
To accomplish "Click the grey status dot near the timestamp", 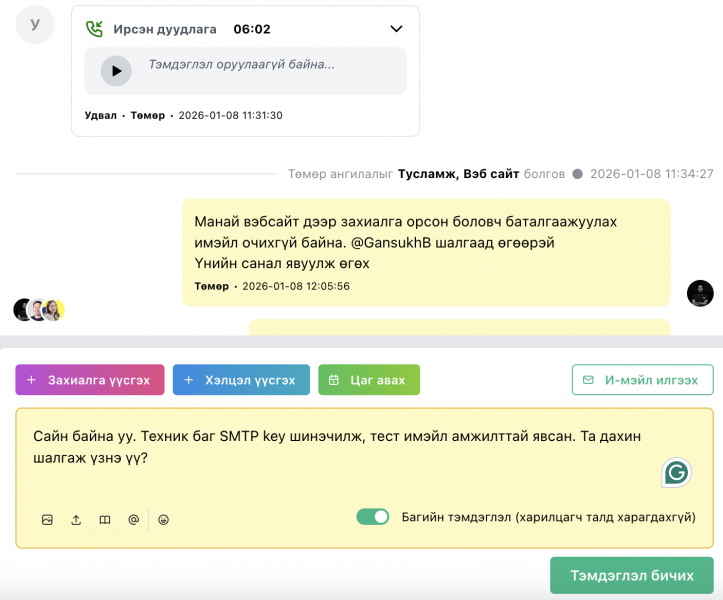I will [x=577, y=174].
